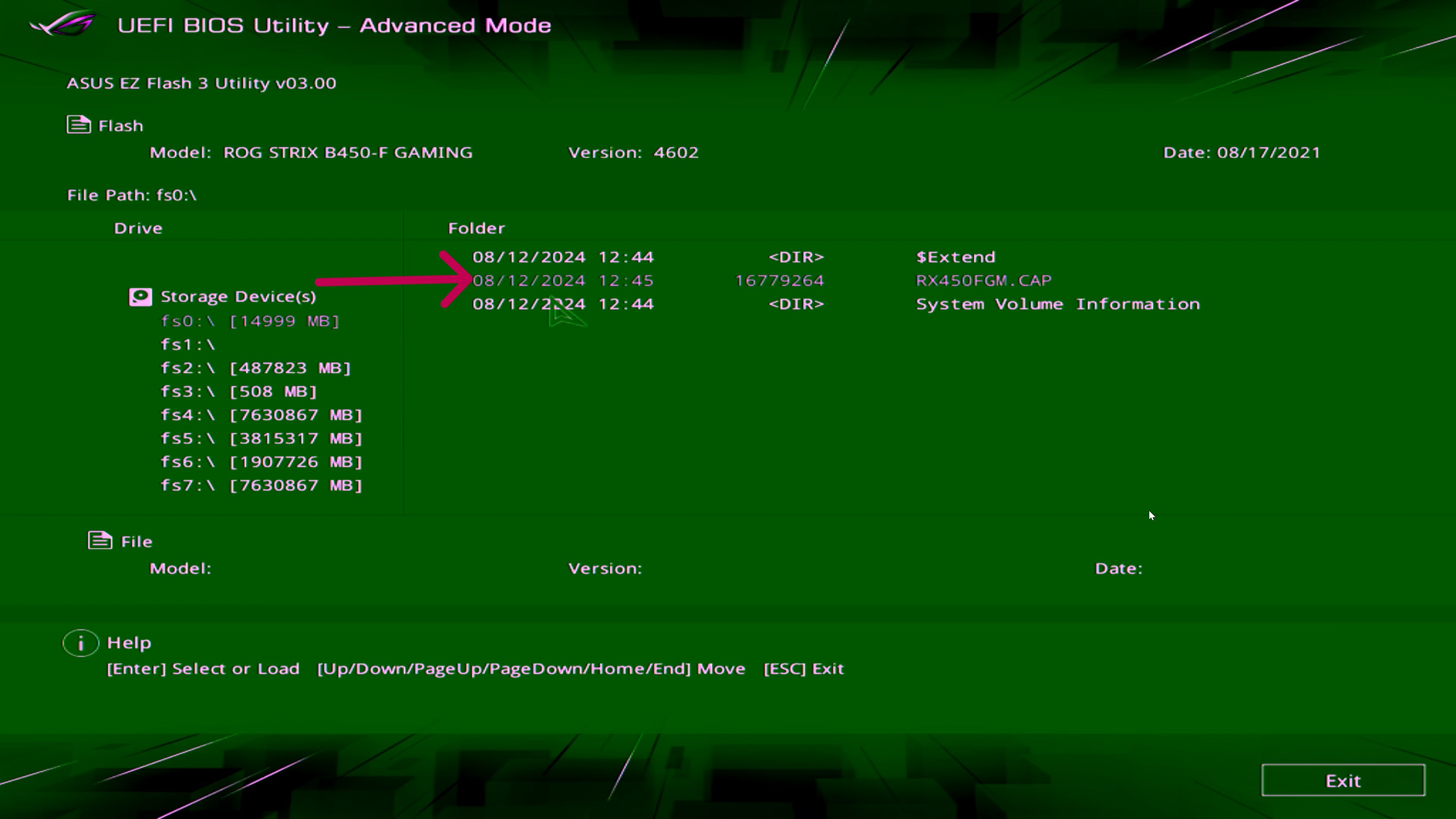Click the ROG logo icon
Image resolution: width=1456 pixels, height=819 pixels.
click(x=63, y=24)
